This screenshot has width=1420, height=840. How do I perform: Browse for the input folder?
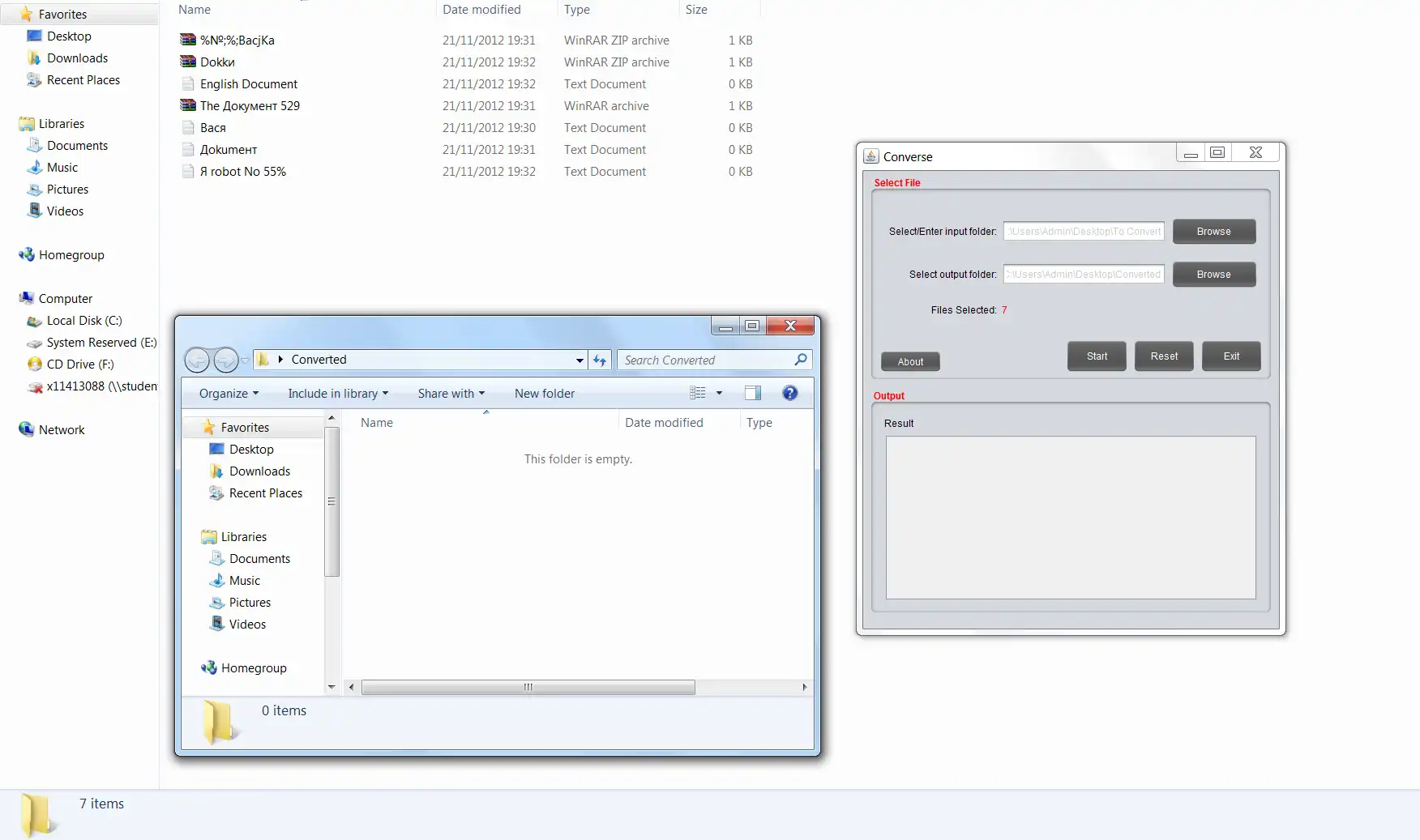tap(1214, 232)
